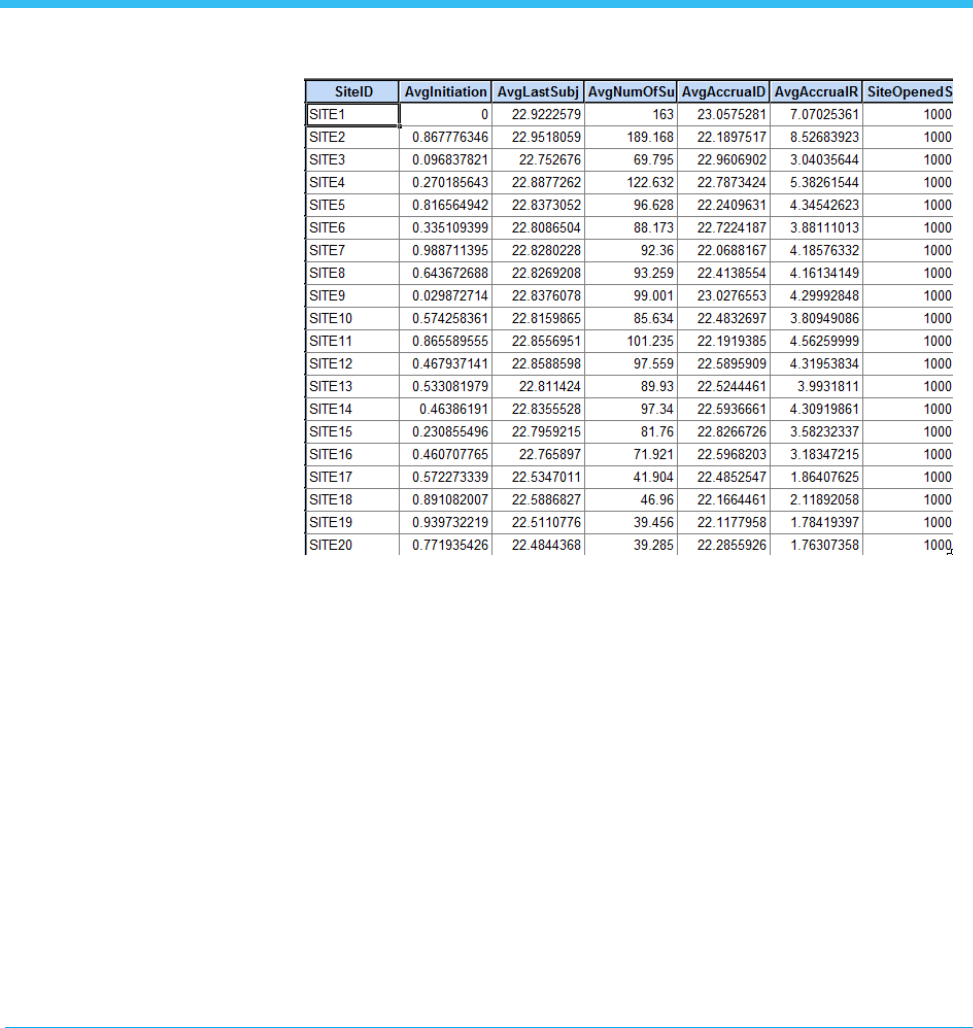Viewport: 973px width, 1028px height.
Task: Click the value 22.1177958
Action: pyautogui.click(x=732, y=523)
